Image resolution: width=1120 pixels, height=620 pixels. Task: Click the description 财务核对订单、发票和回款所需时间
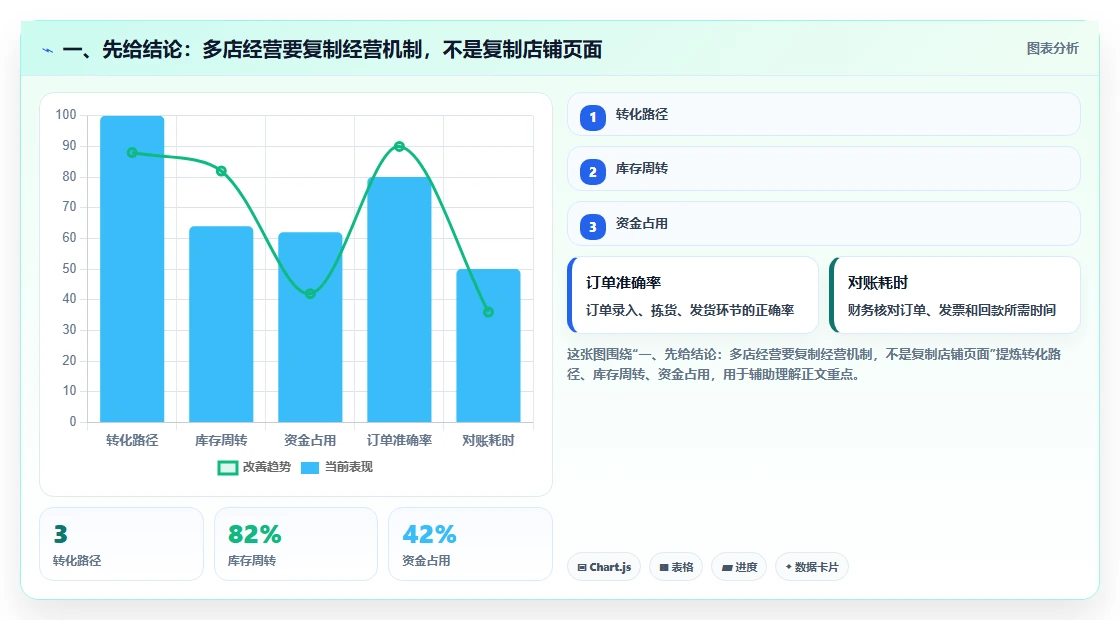coord(952,311)
